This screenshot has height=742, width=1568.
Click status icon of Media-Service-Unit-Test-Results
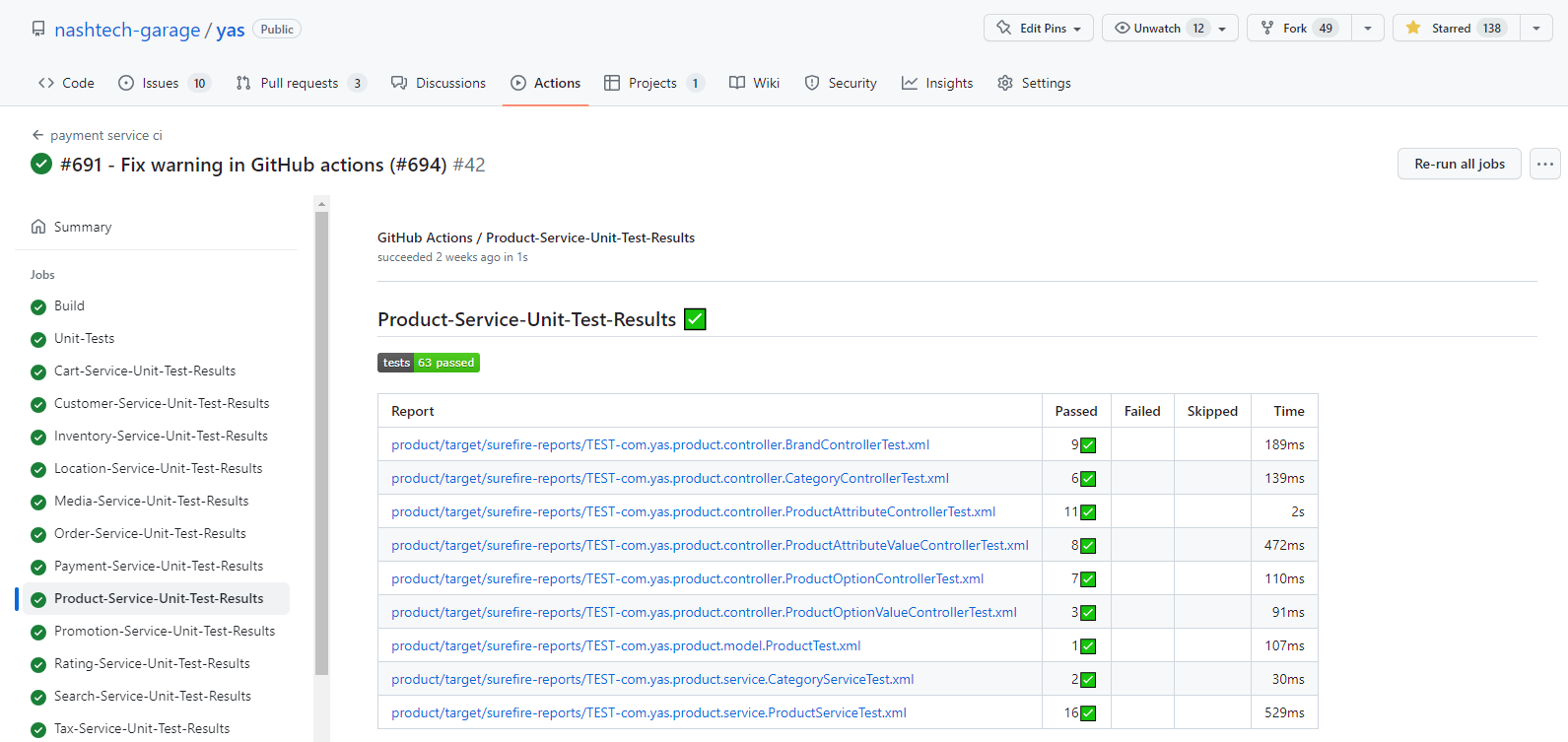coord(38,502)
